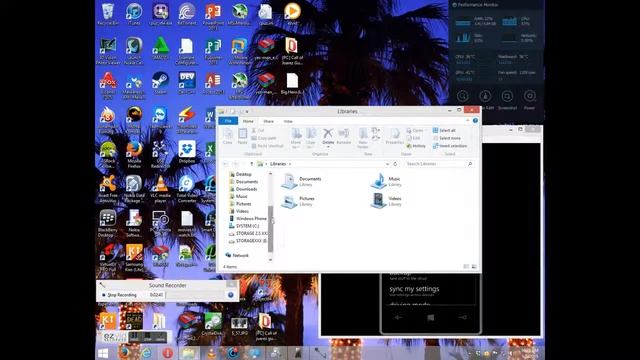Open the Documents library item

(x=302, y=181)
